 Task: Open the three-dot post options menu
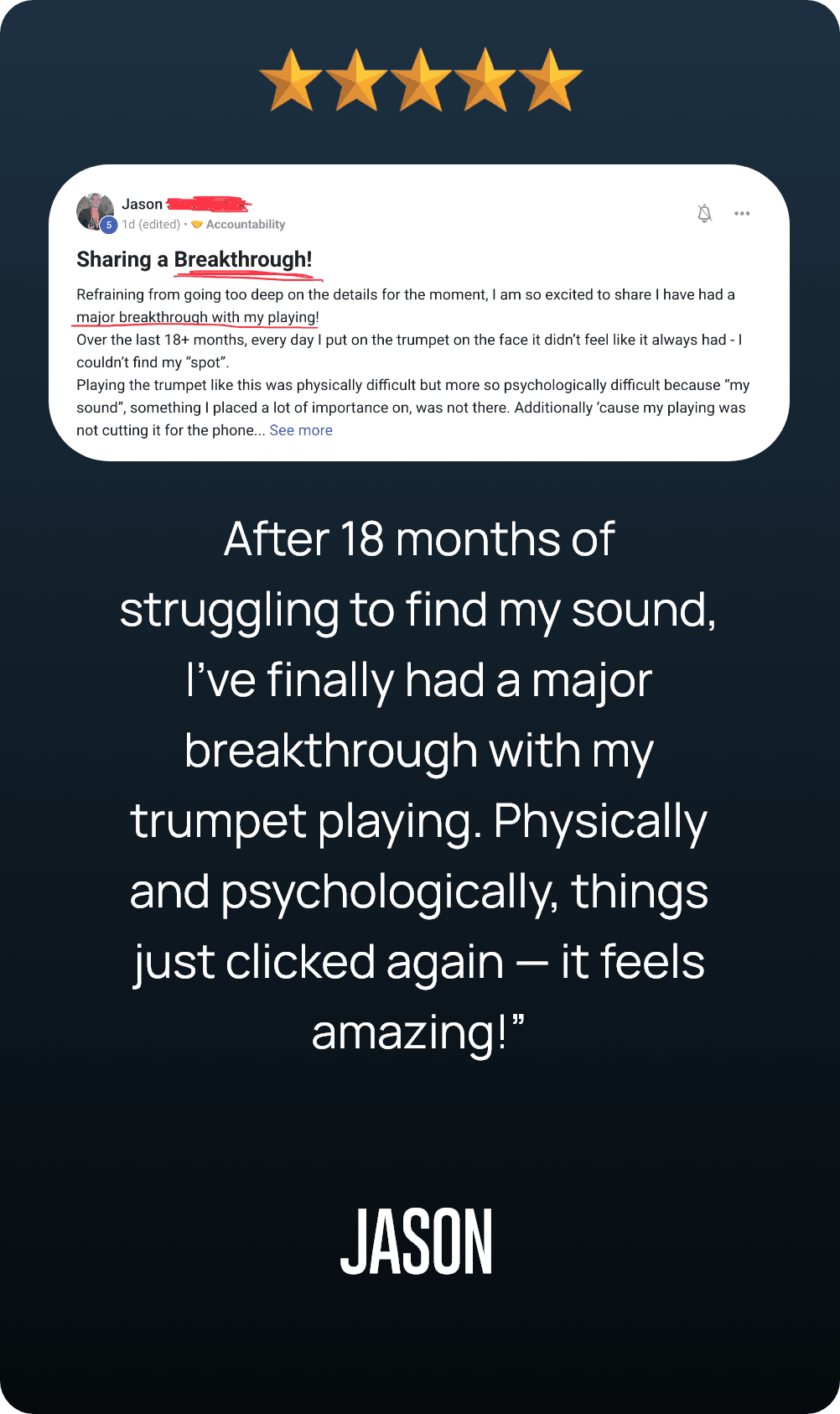pyautogui.click(x=742, y=213)
